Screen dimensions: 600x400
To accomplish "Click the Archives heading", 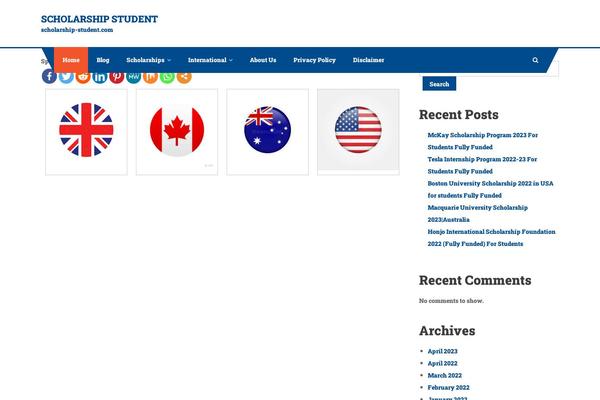I will tap(447, 331).
